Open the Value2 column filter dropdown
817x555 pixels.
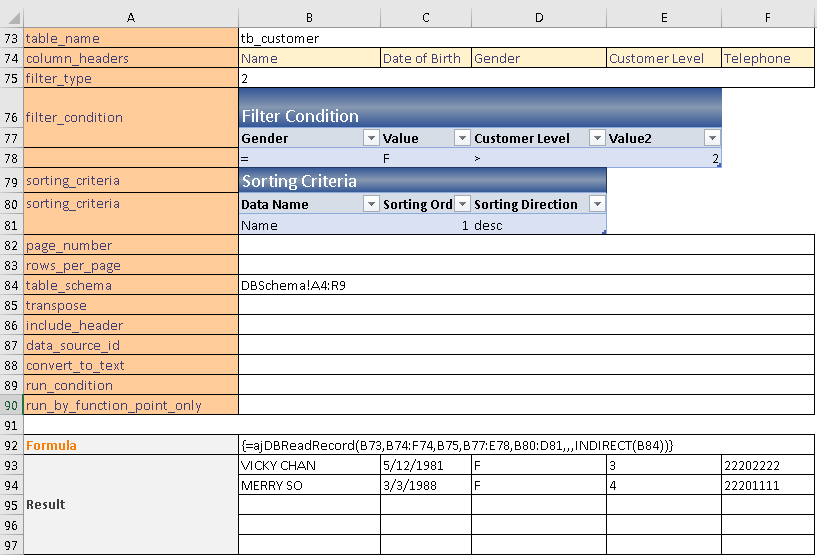(712, 138)
